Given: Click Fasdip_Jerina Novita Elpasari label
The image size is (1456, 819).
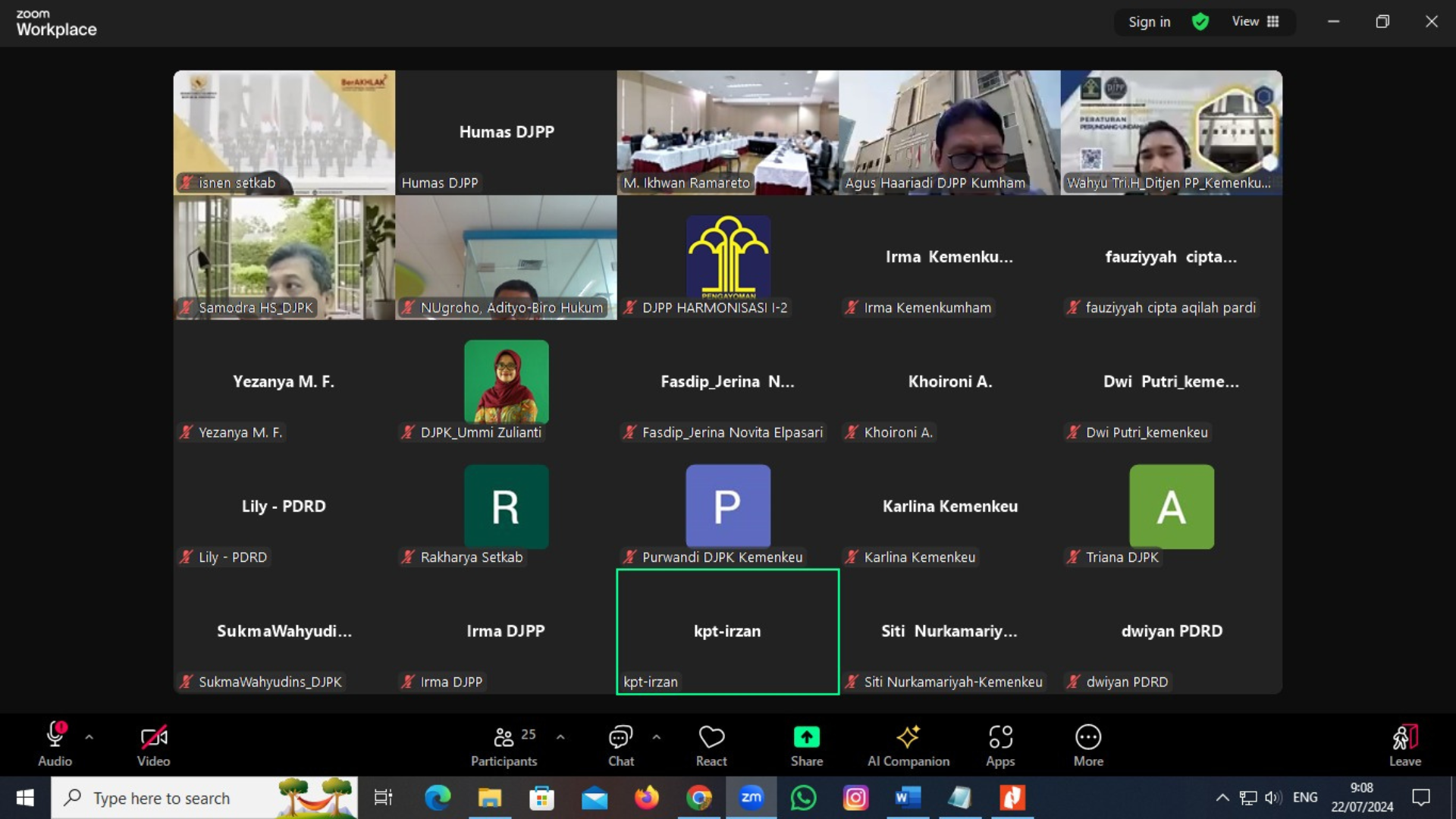Looking at the screenshot, I should point(733,432).
